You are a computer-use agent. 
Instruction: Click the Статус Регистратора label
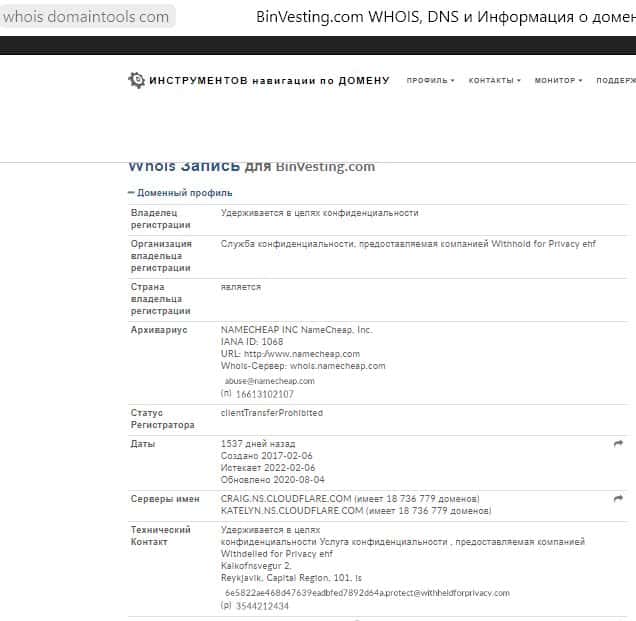point(163,419)
